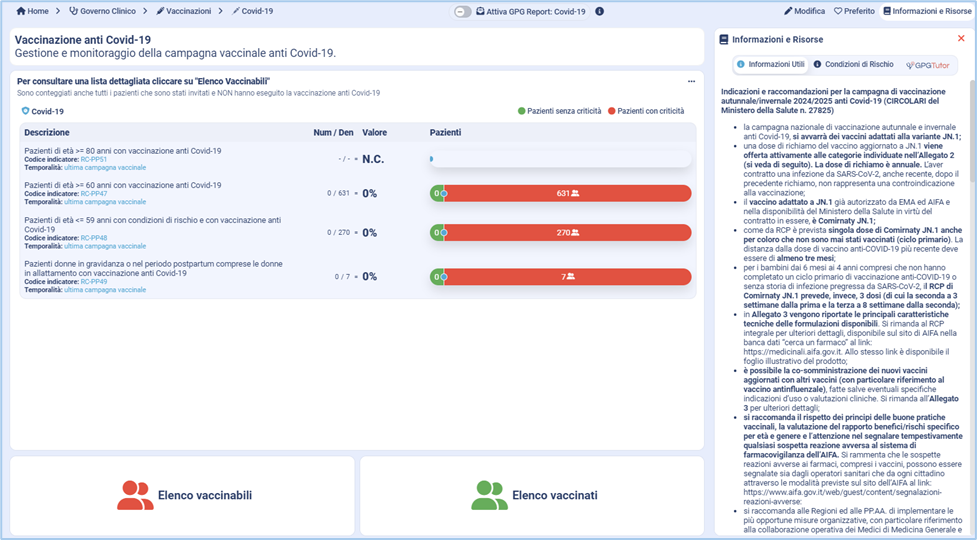This screenshot has height=540, width=977.
Task: Click the Modifica pencil button
Action: 803,11
